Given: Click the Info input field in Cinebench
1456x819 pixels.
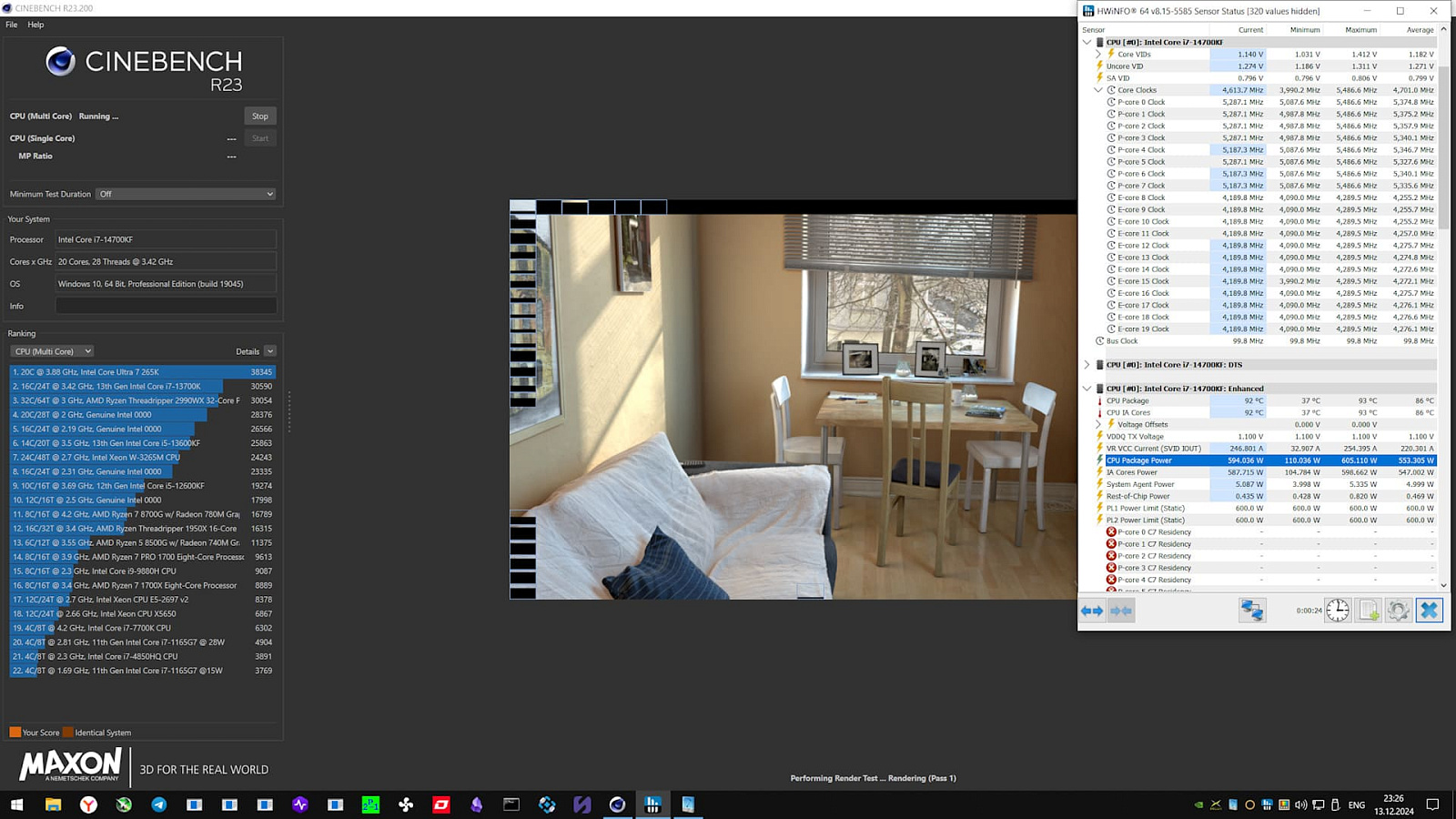Looking at the screenshot, I should [166, 306].
